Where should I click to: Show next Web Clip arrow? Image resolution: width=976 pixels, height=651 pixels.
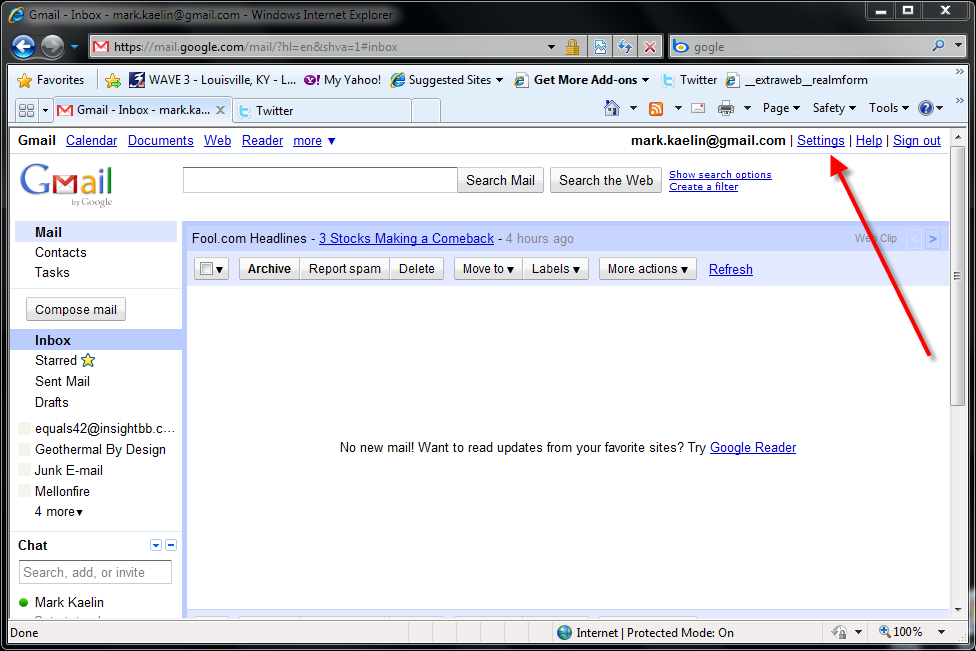[932, 239]
